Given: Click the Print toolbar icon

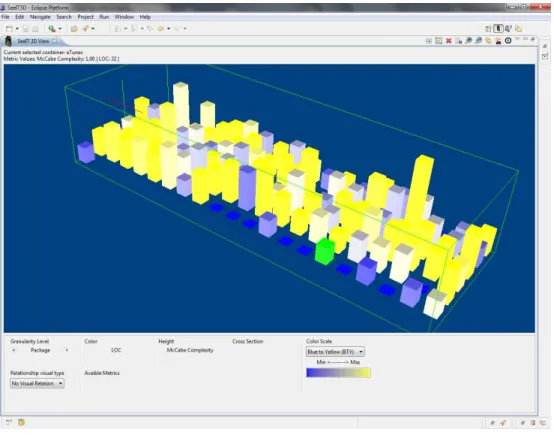Looking at the screenshot, I should 35,29.
